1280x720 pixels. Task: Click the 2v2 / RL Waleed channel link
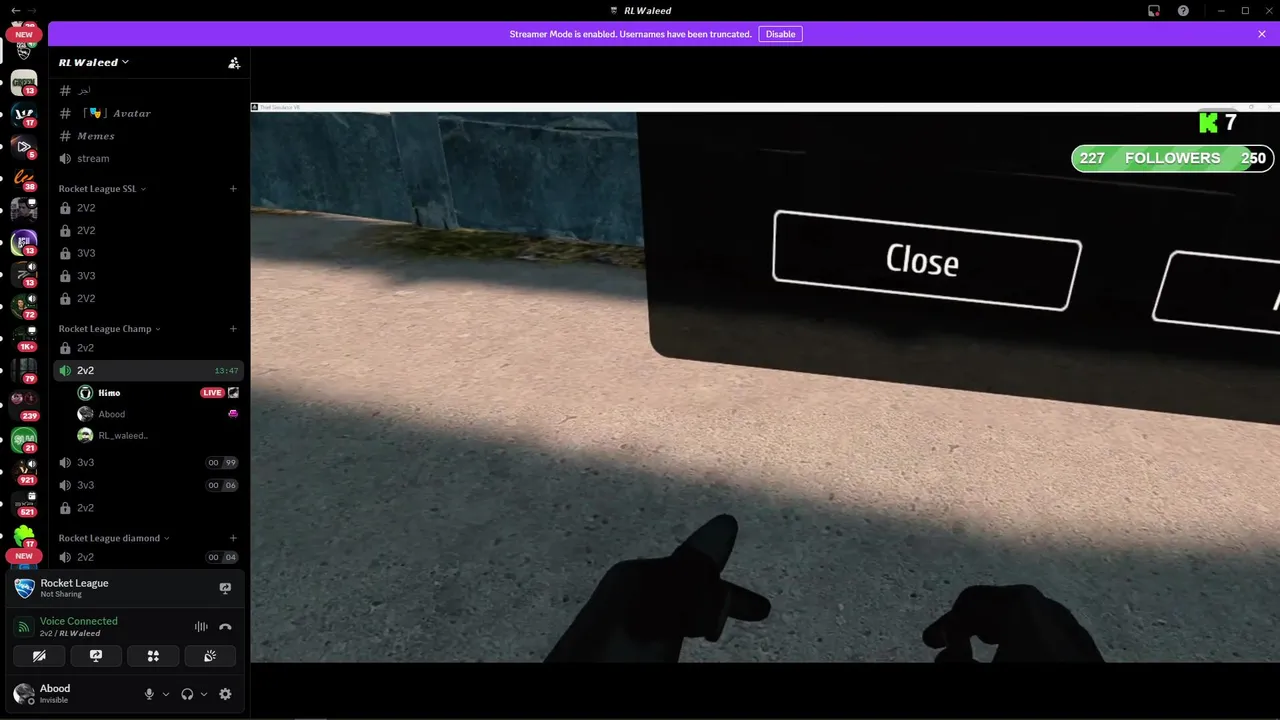(x=70, y=634)
